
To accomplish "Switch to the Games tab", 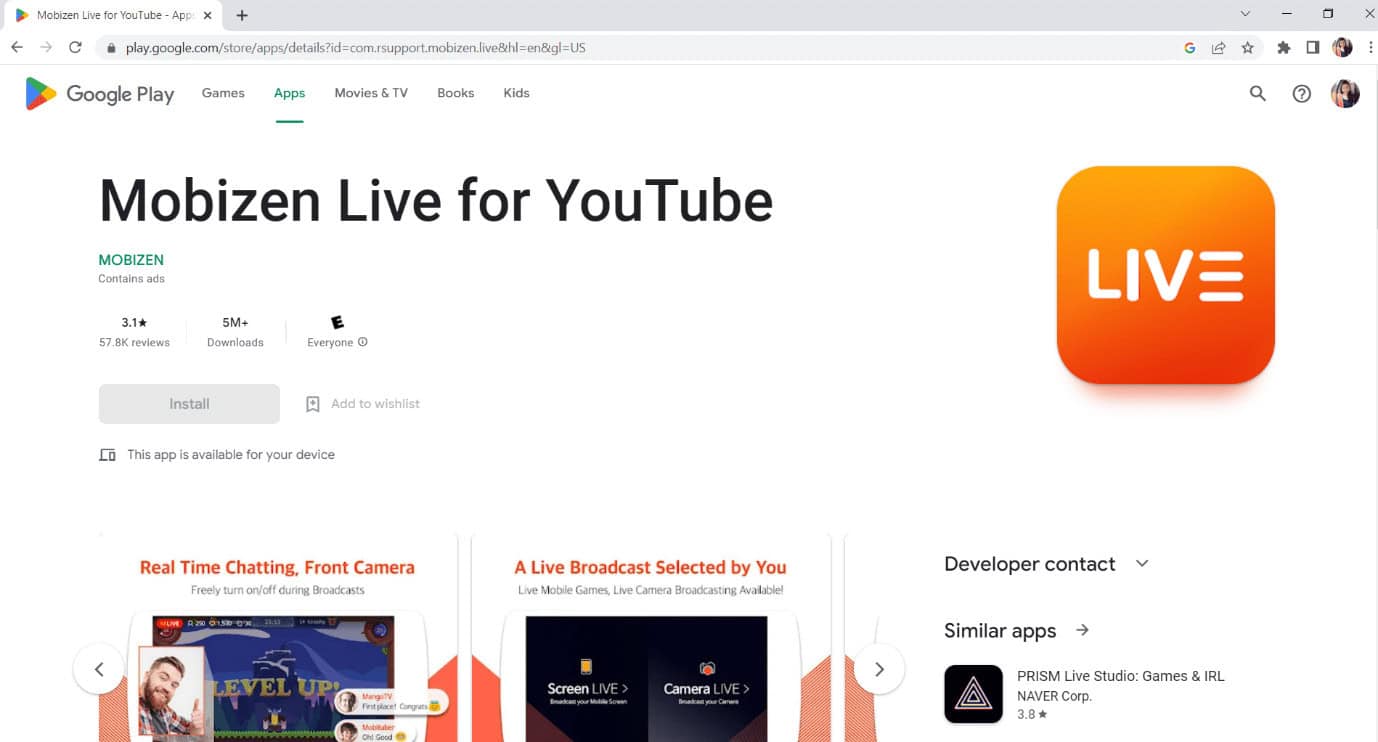I will (222, 93).
